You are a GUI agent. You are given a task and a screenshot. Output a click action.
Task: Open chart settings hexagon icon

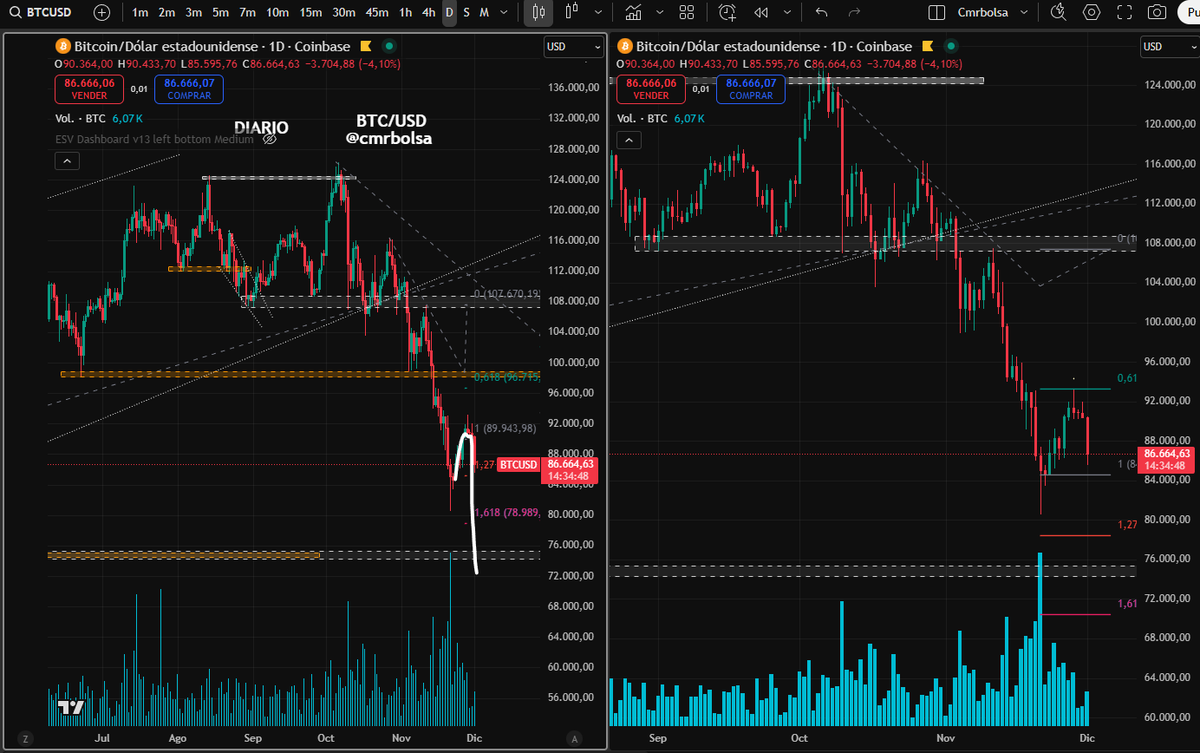click(1092, 12)
